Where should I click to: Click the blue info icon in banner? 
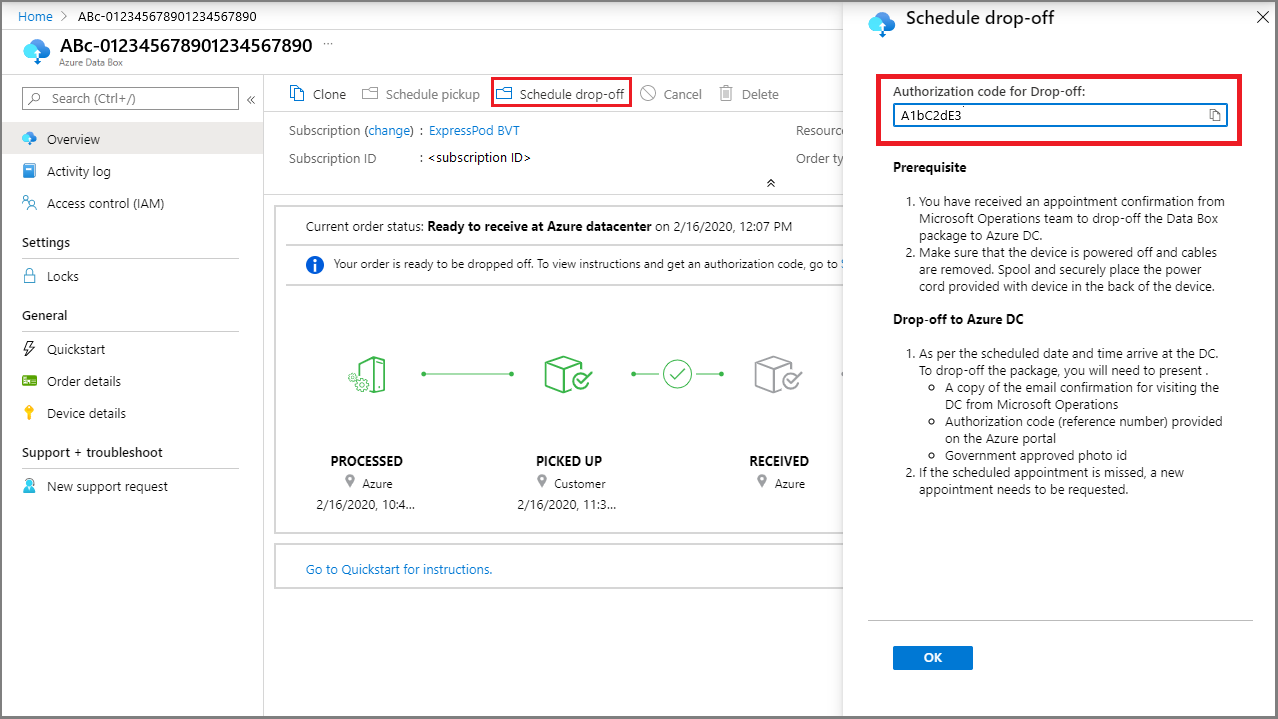pyautogui.click(x=315, y=265)
